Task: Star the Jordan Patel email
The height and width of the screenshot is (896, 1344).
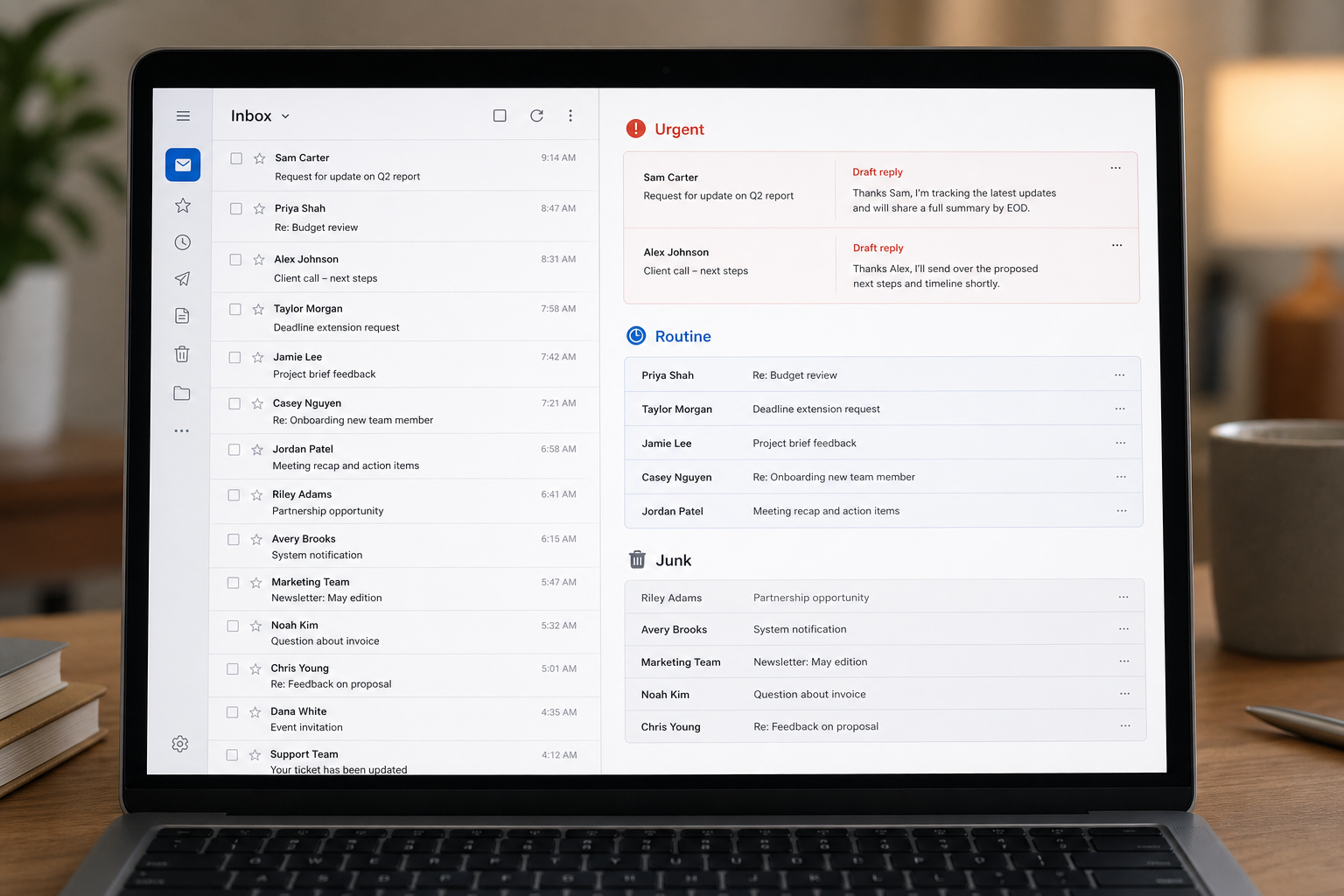Action: (257, 450)
